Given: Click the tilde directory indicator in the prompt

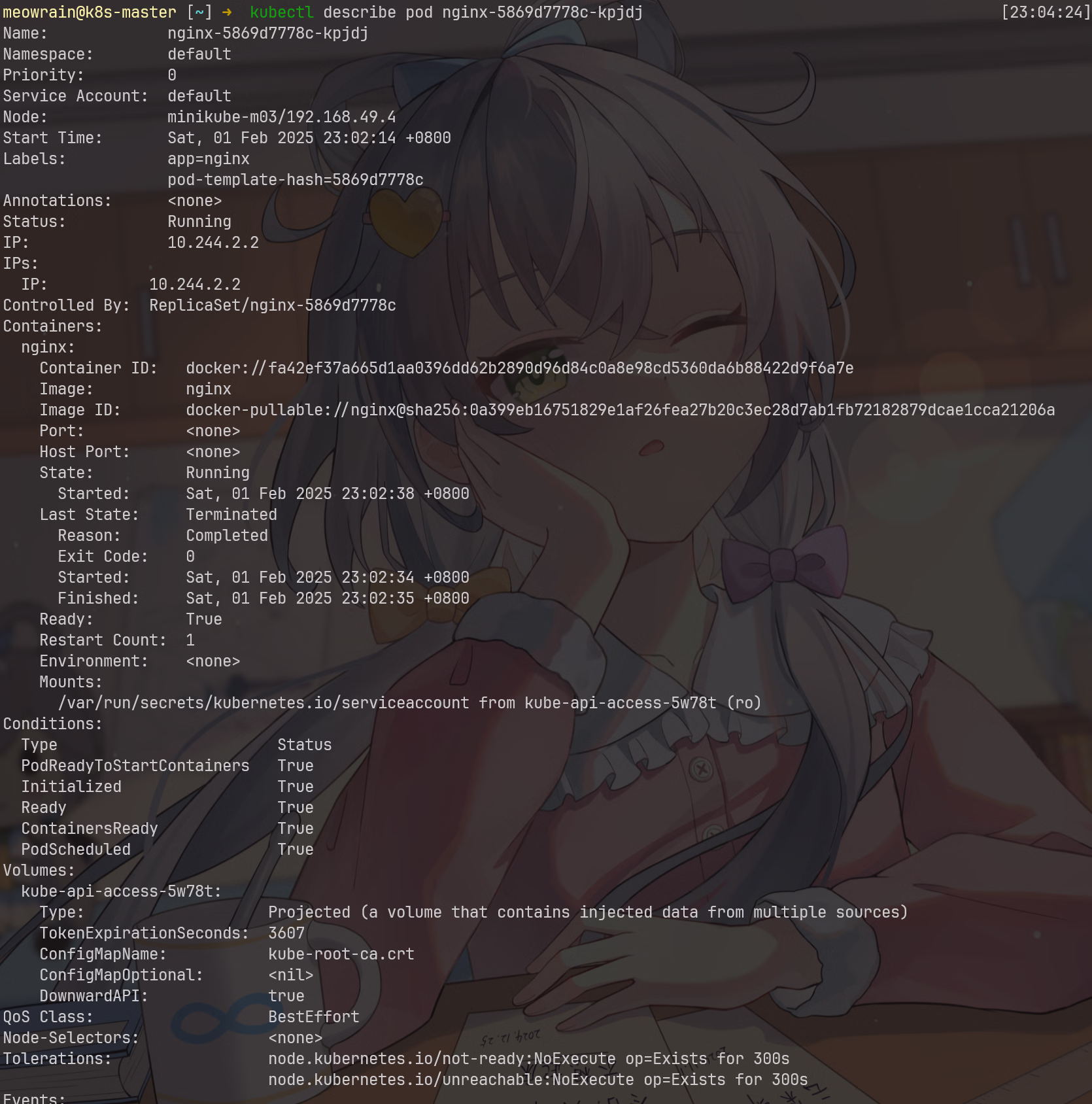Looking at the screenshot, I should (199, 12).
